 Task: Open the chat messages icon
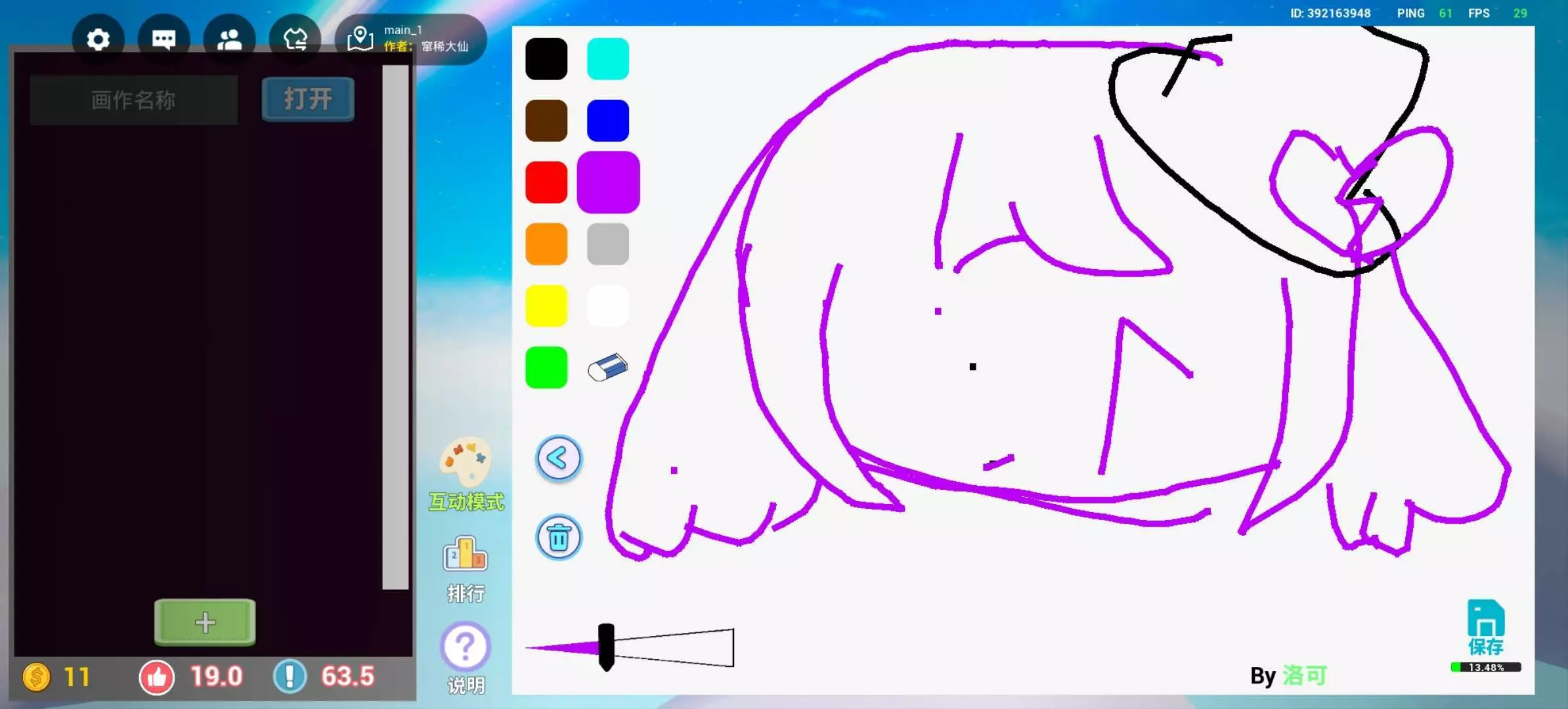[163, 39]
